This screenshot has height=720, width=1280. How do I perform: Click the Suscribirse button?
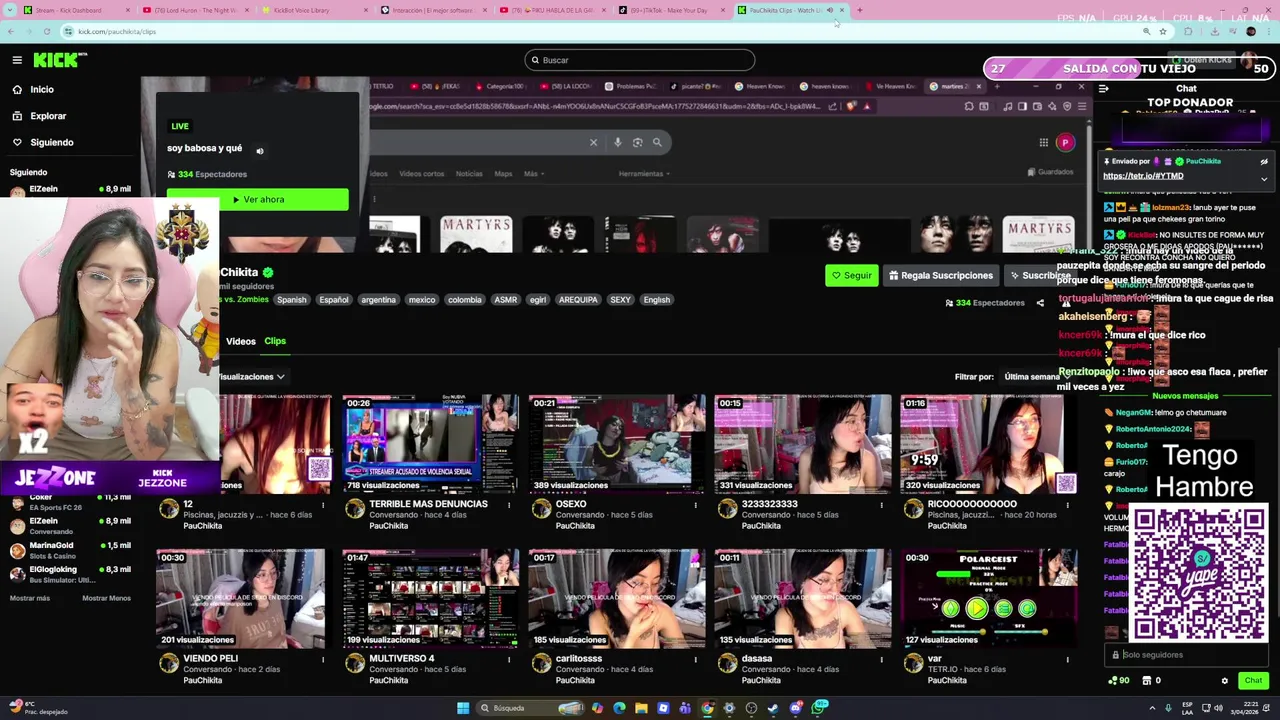[1040, 276]
